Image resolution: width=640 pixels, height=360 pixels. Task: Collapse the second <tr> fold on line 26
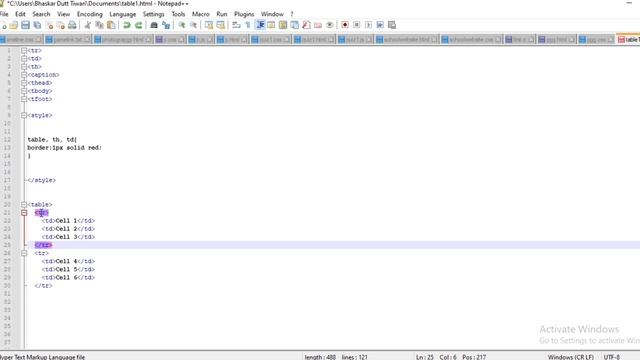tap(24, 253)
